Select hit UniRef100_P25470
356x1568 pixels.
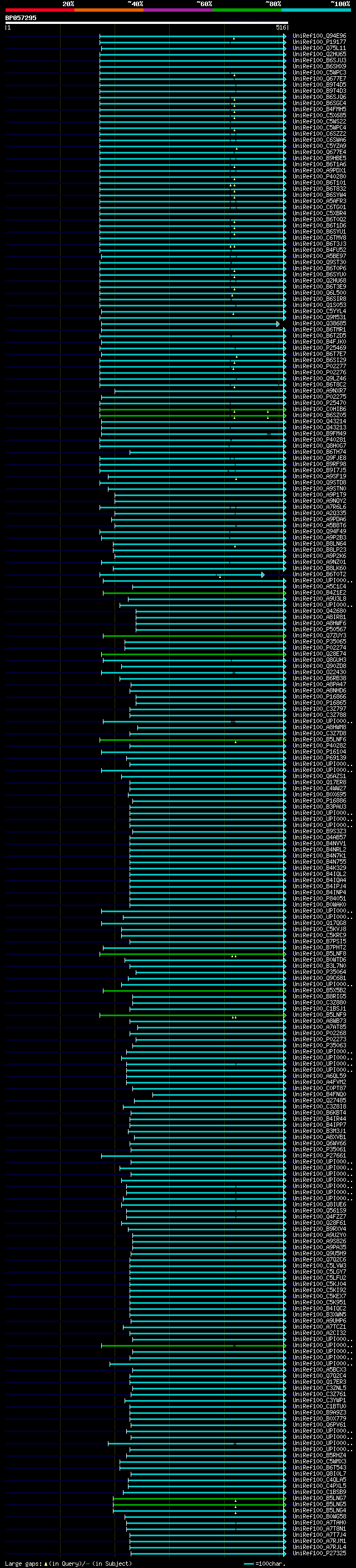coord(319,403)
